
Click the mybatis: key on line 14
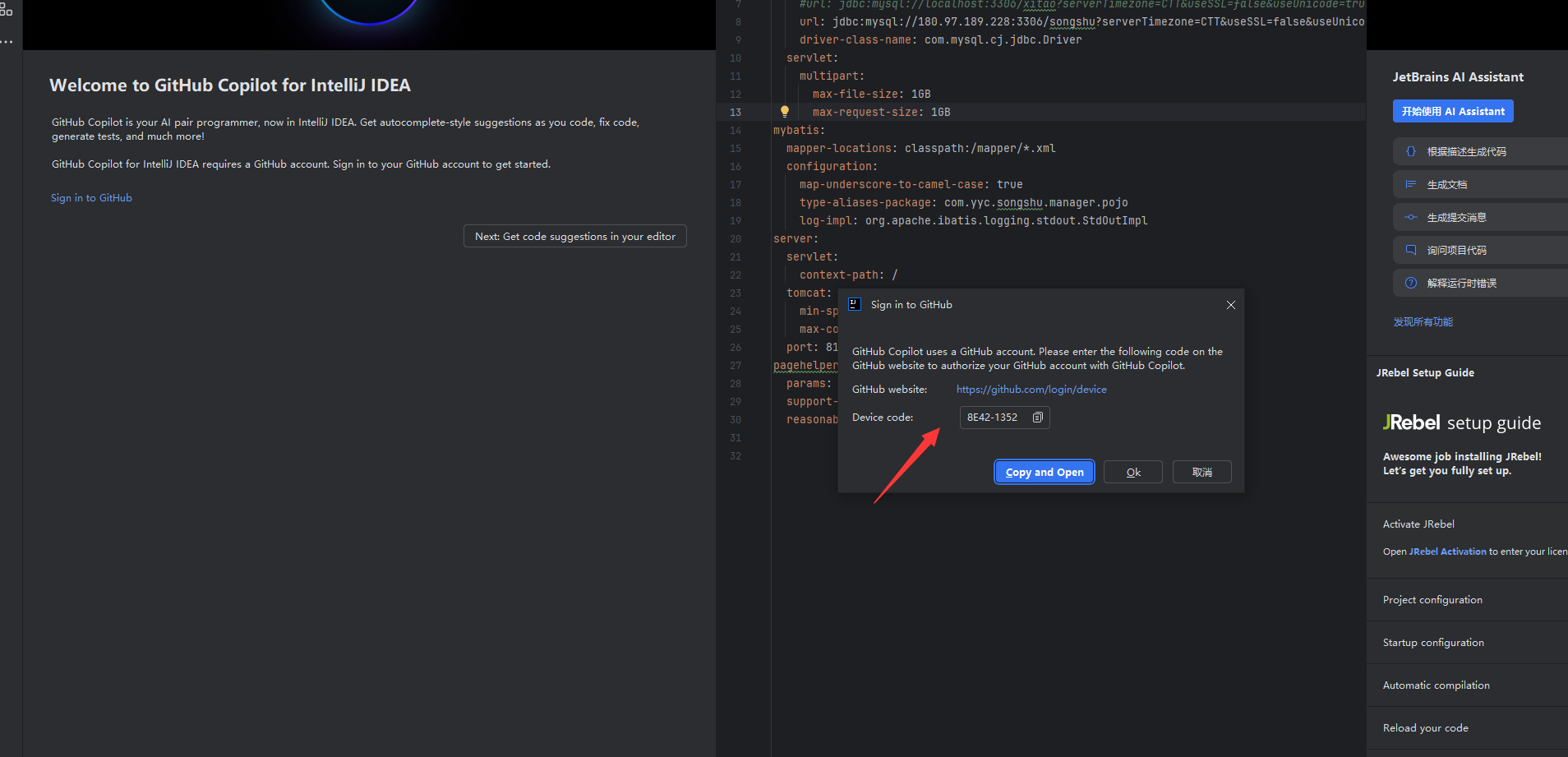[x=799, y=131]
